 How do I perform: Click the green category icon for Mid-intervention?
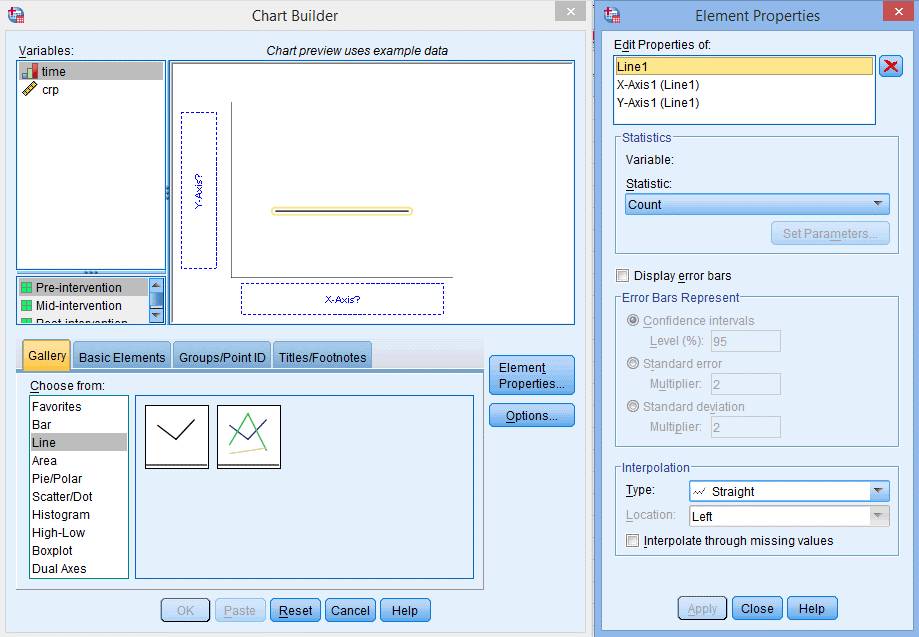point(26,306)
